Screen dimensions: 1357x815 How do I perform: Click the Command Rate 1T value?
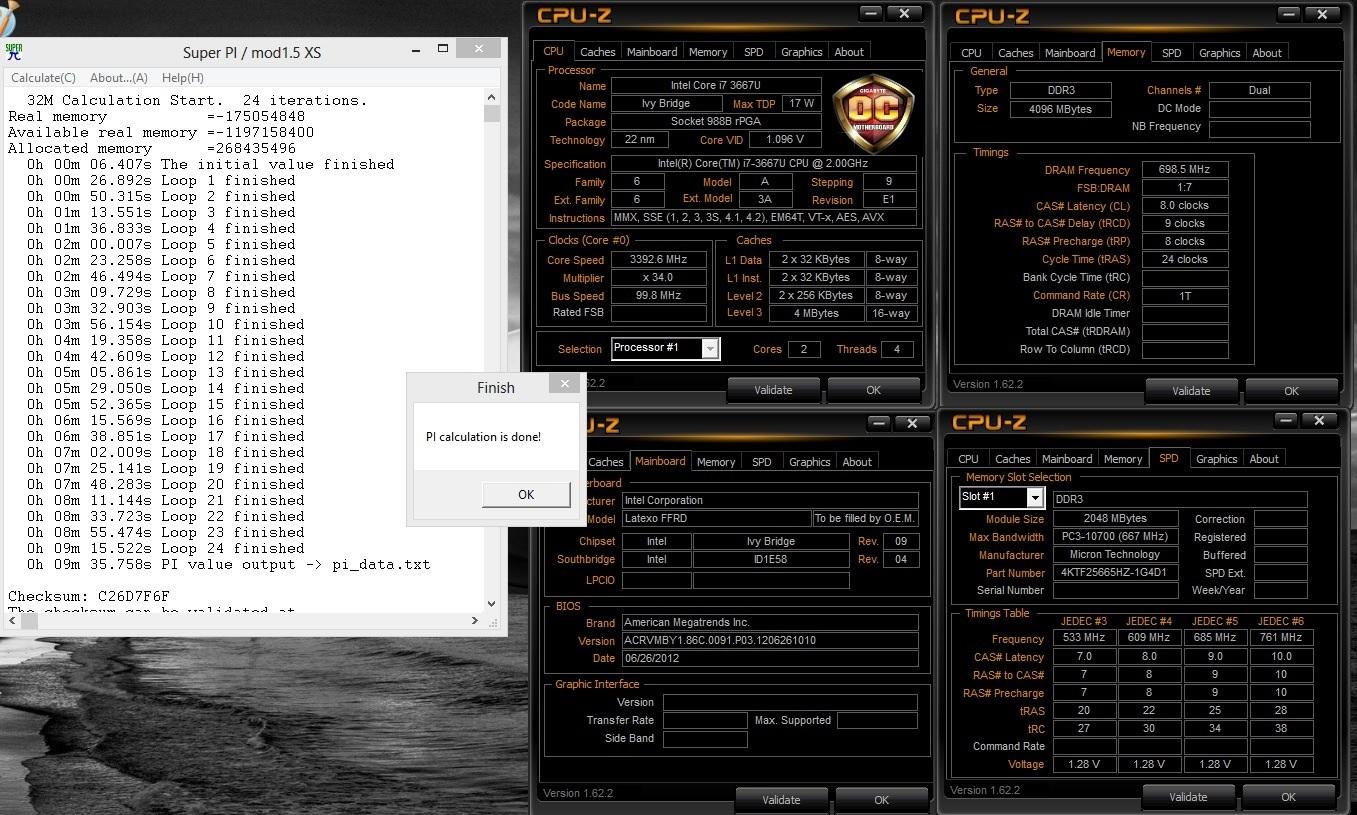click(x=1185, y=296)
